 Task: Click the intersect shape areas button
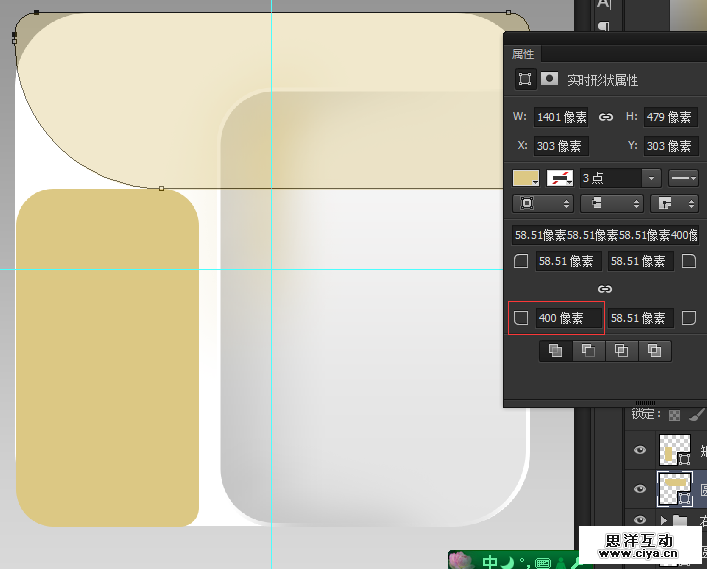pyautogui.click(x=621, y=350)
